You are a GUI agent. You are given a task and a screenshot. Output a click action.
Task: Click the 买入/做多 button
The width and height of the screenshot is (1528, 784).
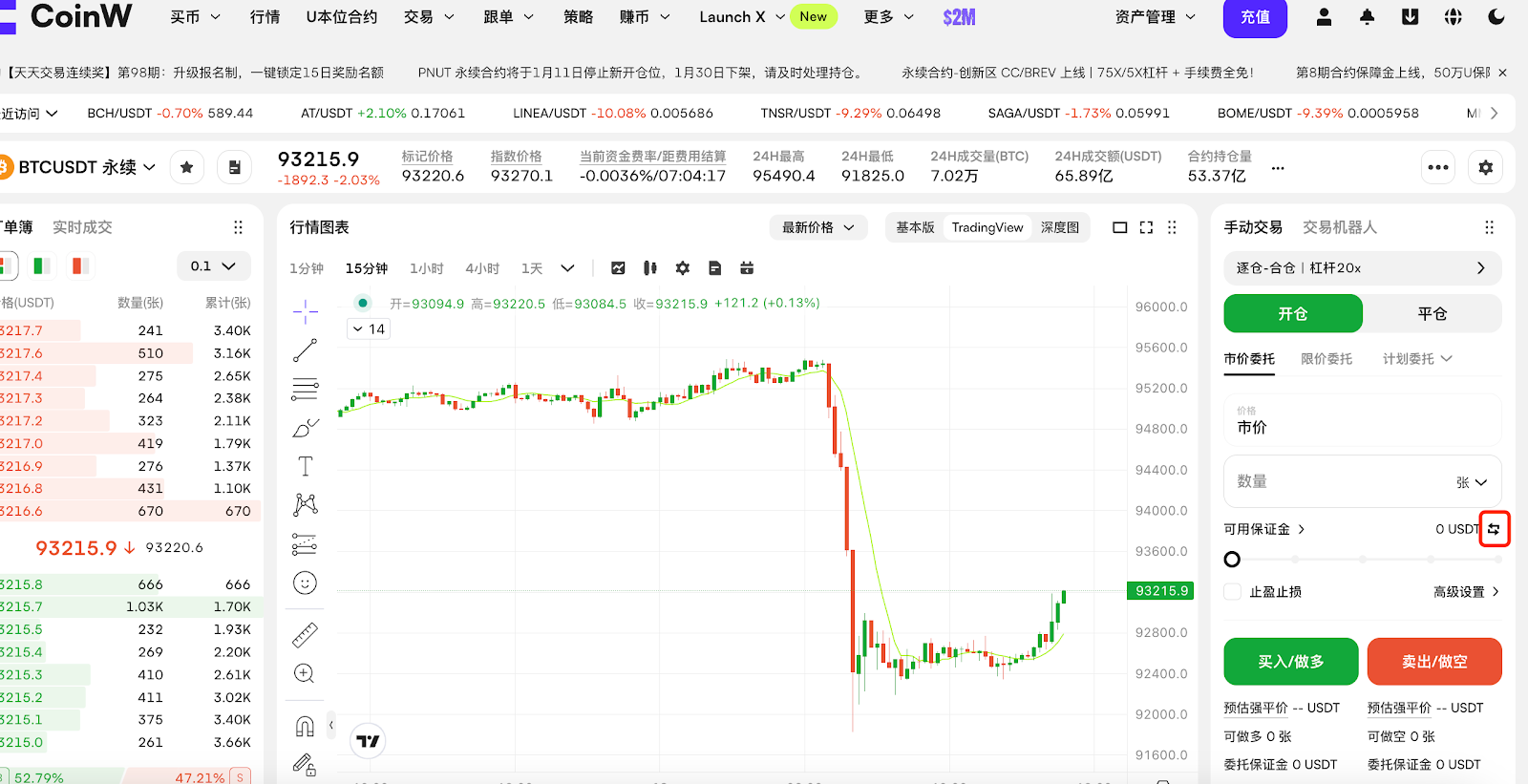click(1290, 662)
